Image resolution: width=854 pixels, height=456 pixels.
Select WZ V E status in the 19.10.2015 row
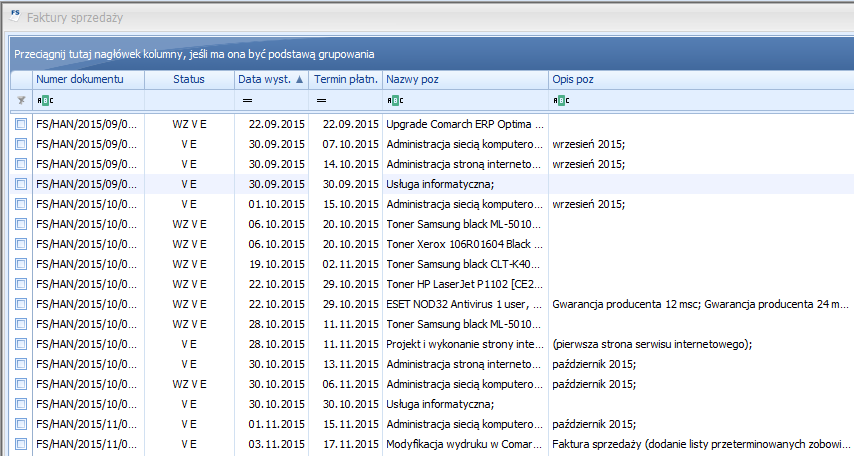[x=189, y=264]
